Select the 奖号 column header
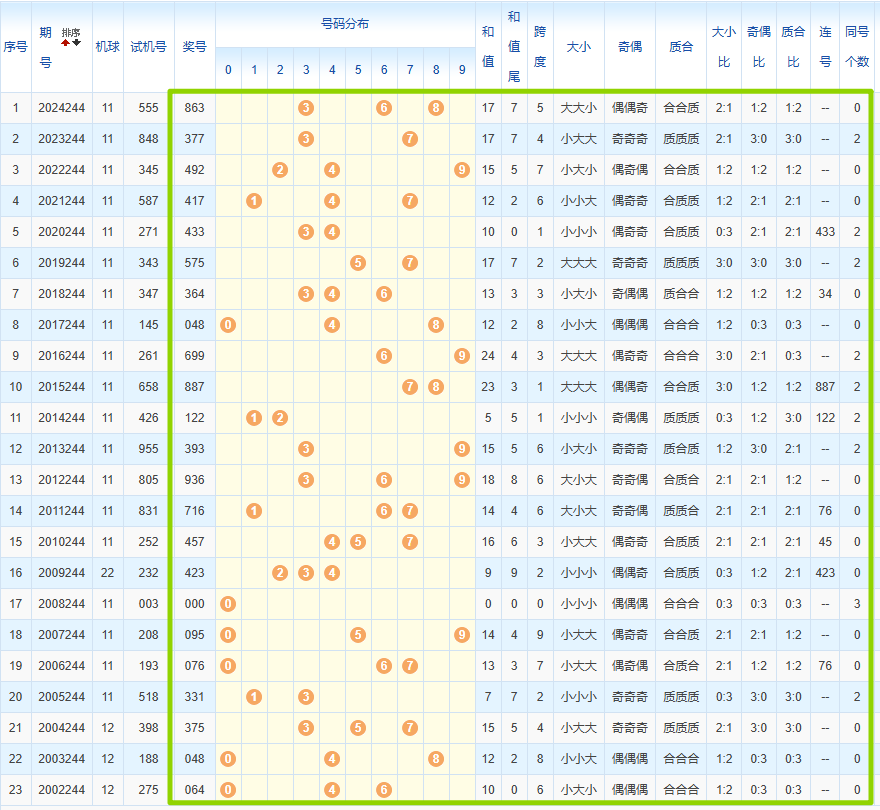This screenshot has height=810, width=880. [194, 46]
